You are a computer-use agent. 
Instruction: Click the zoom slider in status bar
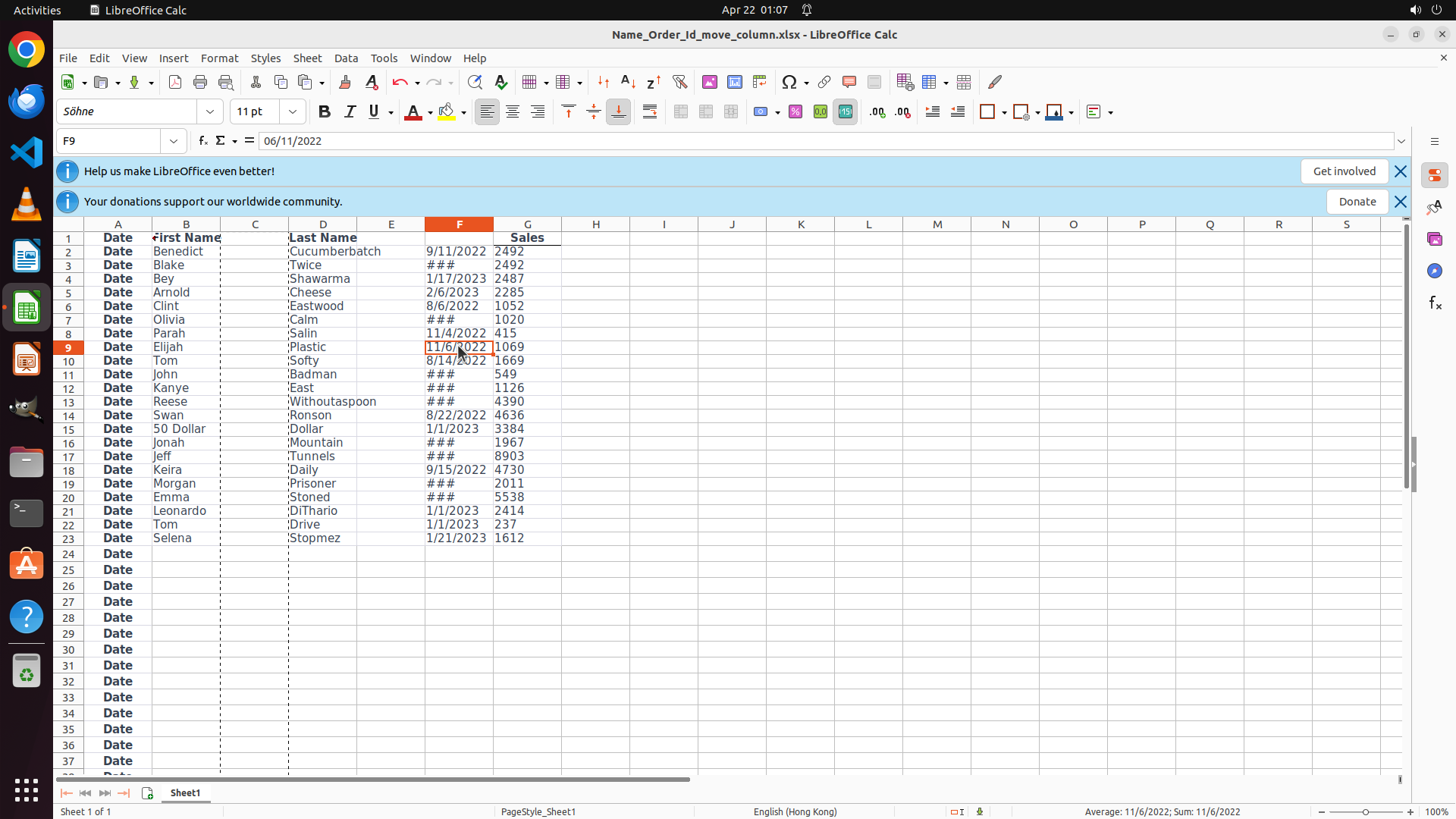pos(1365,812)
